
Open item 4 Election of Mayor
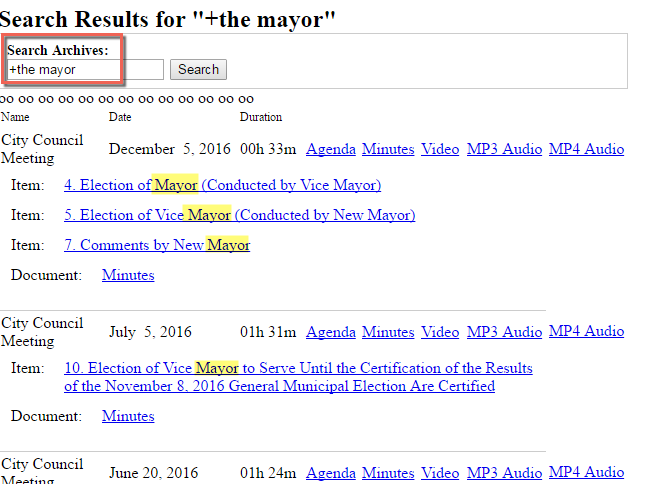click(x=222, y=185)
